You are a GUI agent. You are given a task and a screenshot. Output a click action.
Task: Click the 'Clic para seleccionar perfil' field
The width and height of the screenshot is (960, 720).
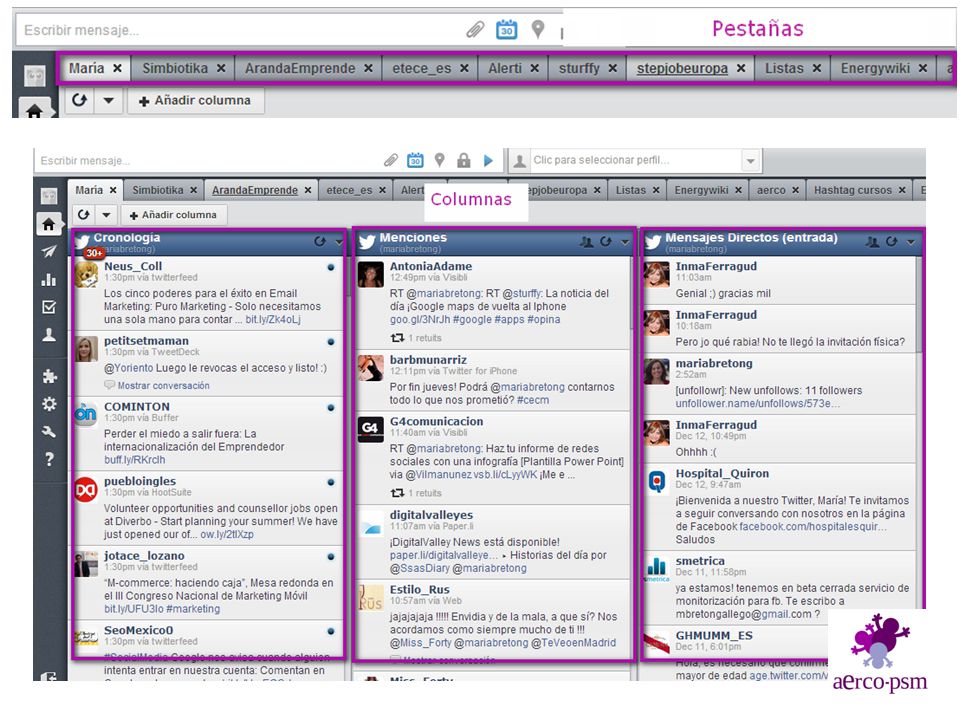point(636,160)
